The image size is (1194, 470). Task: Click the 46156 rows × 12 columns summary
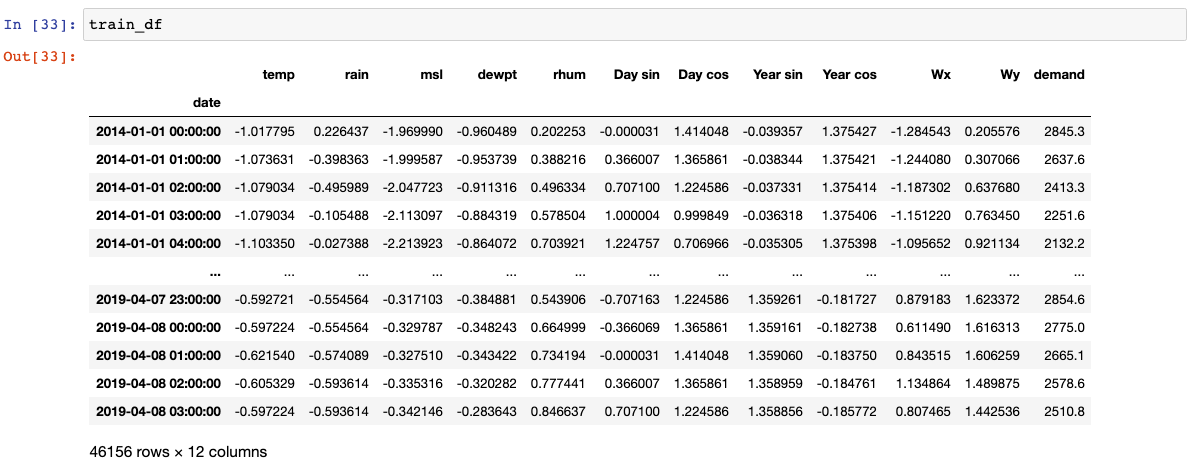pos(178,452)
